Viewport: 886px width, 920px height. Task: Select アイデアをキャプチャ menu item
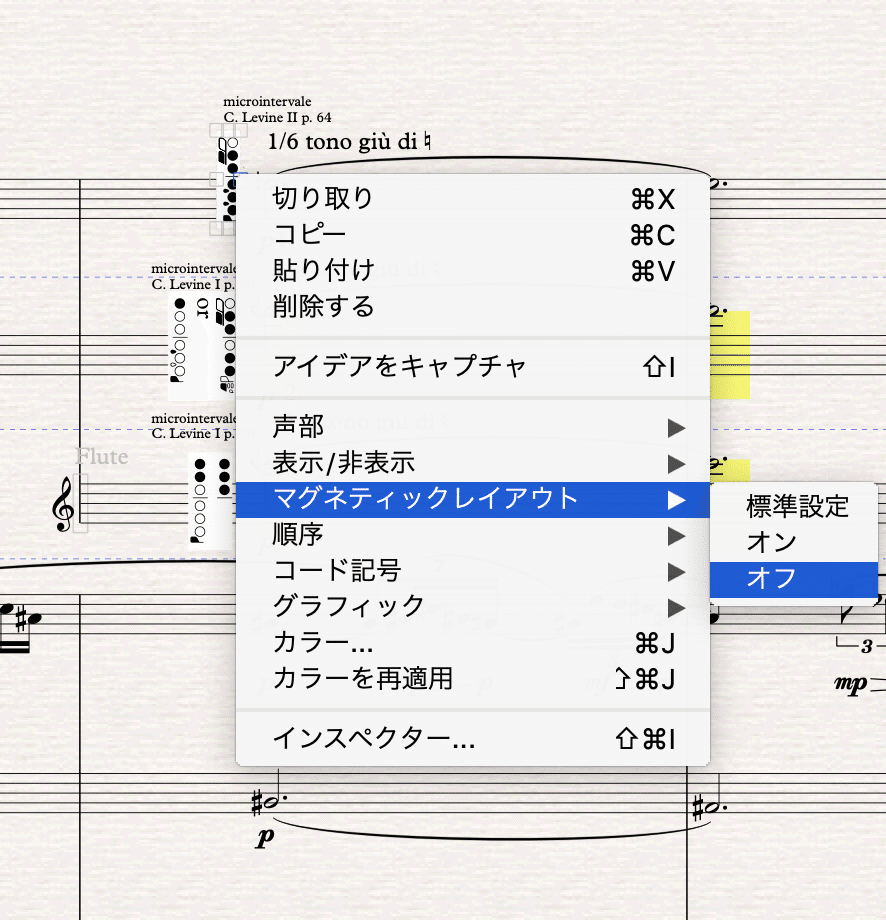pyautogui.click(x=472, y=367)
